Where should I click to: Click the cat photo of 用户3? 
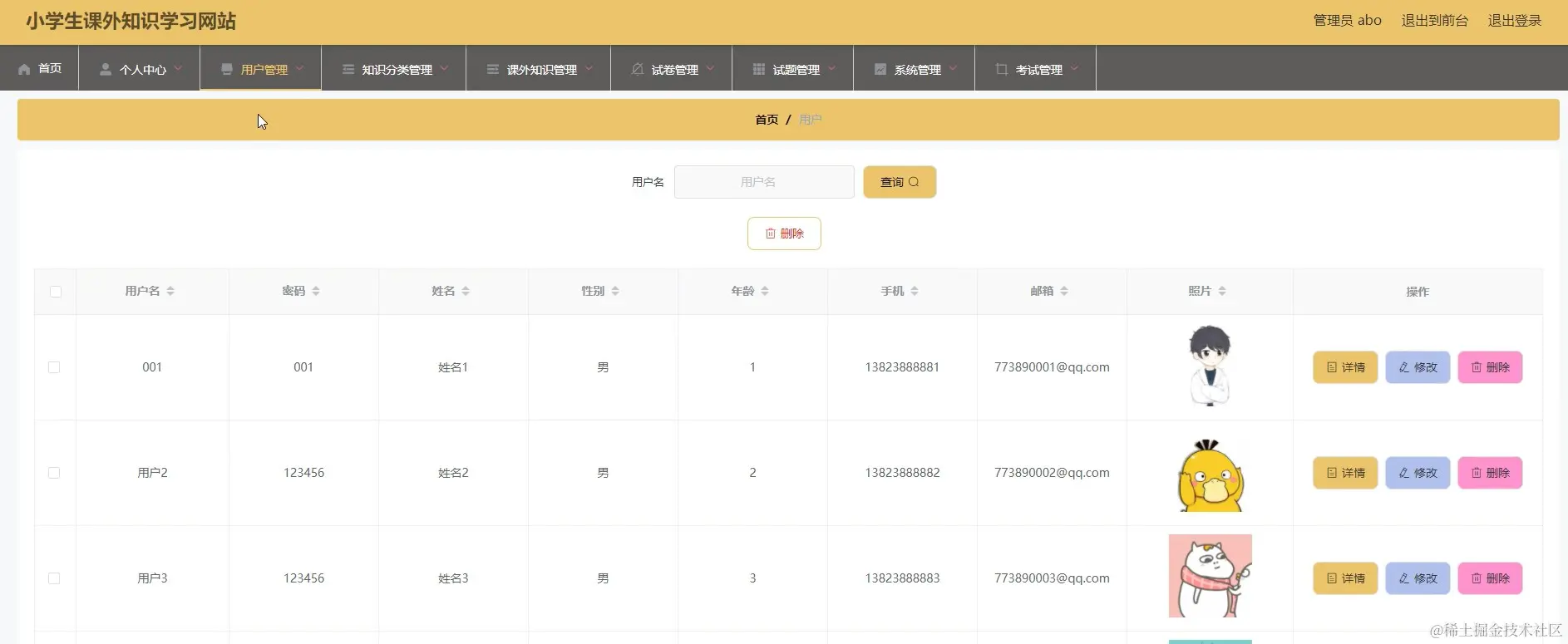tap(1210, 576)
